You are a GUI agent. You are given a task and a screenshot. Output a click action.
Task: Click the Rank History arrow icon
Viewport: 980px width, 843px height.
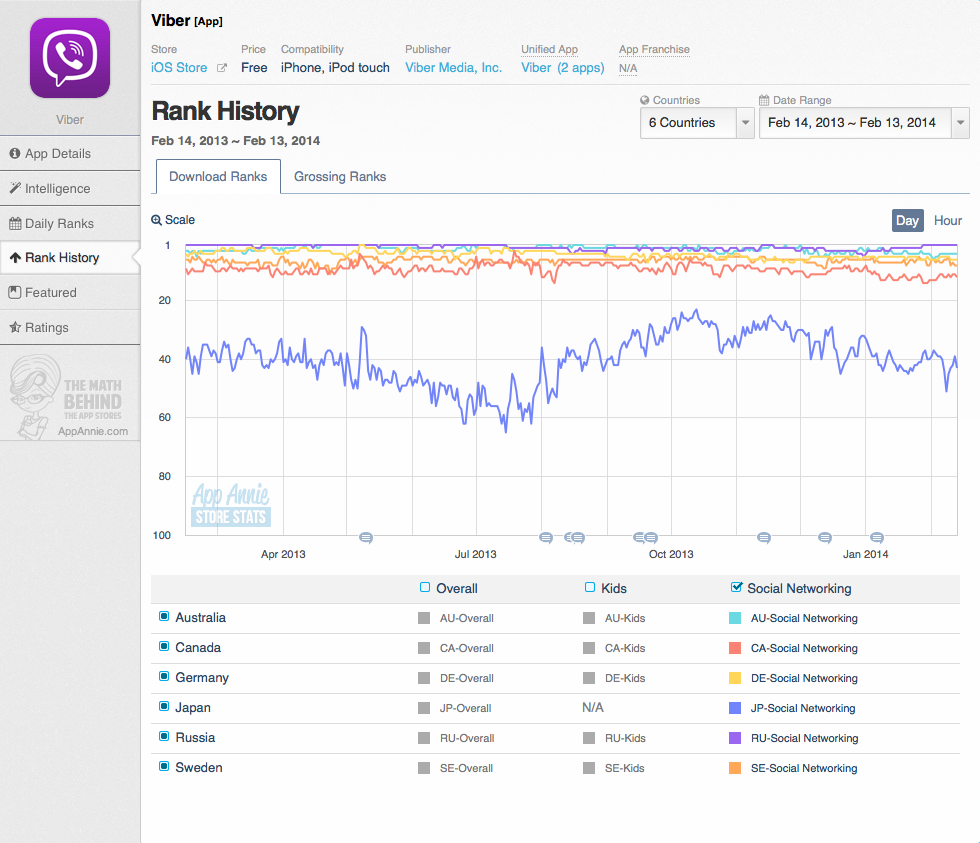16,257
